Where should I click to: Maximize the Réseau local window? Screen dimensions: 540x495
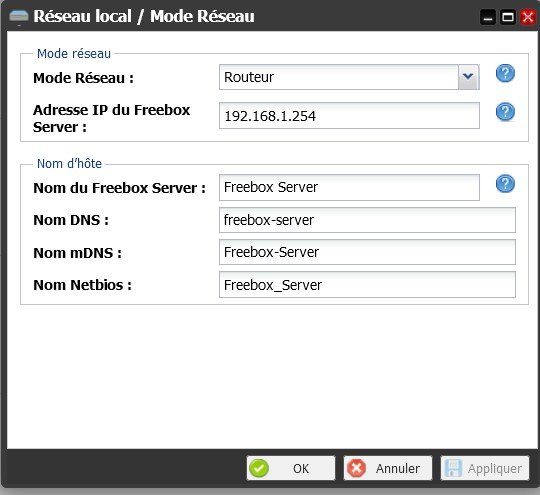click(508, 17)
